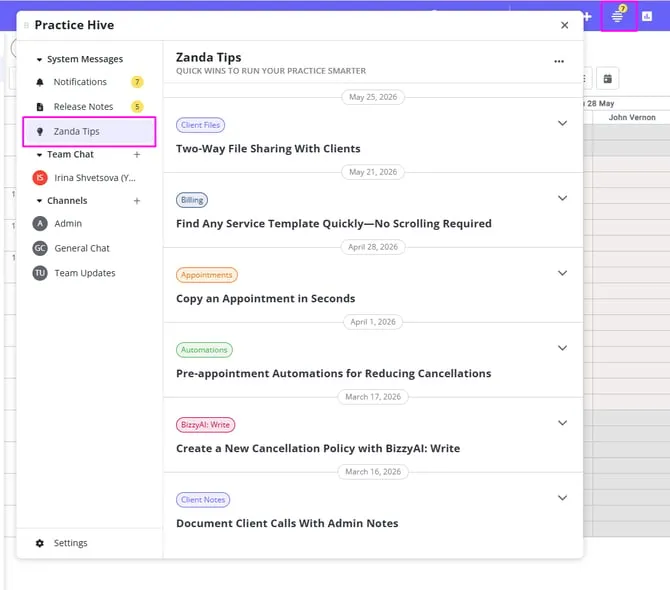Select Zanda Tips in the sidebar
The image size is (670, 590).
pyautogui.click(x=89, y=132)
